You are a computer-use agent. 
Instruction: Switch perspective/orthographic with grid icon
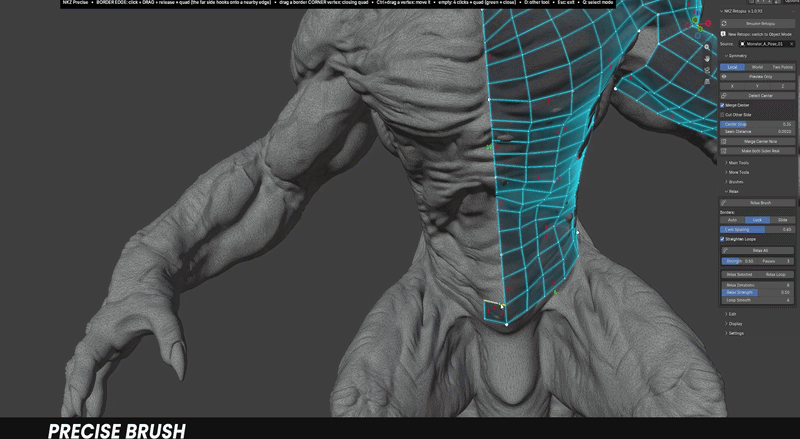click(x=707, y=81)
